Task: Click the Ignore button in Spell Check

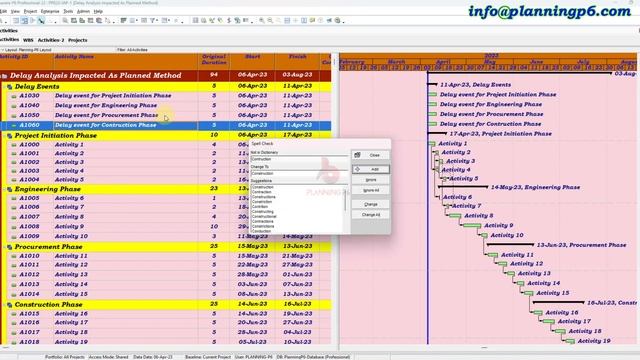Action: 371,180
